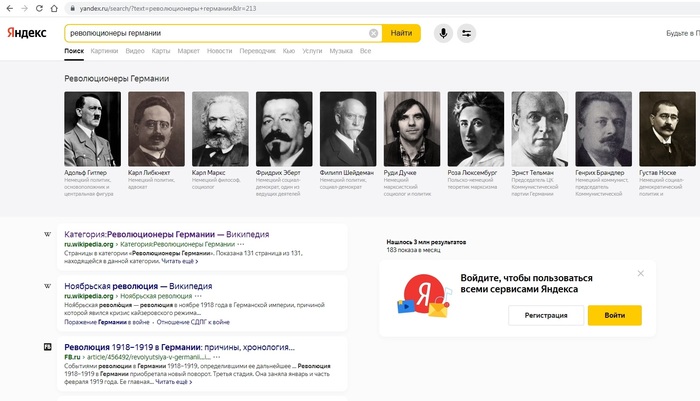Screen dimensions: 700x401
Task: Click the Нашлось 3 млн результатов text
Action: coord(426,242)
